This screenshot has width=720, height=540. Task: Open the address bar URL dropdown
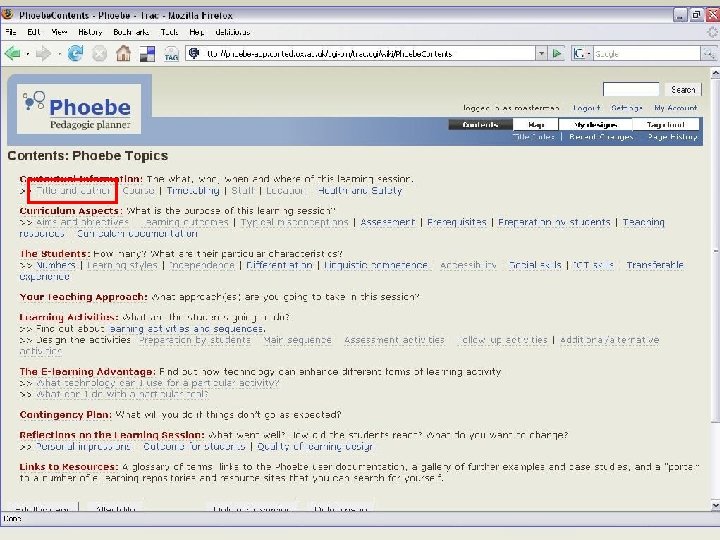(x=541, y=53)
